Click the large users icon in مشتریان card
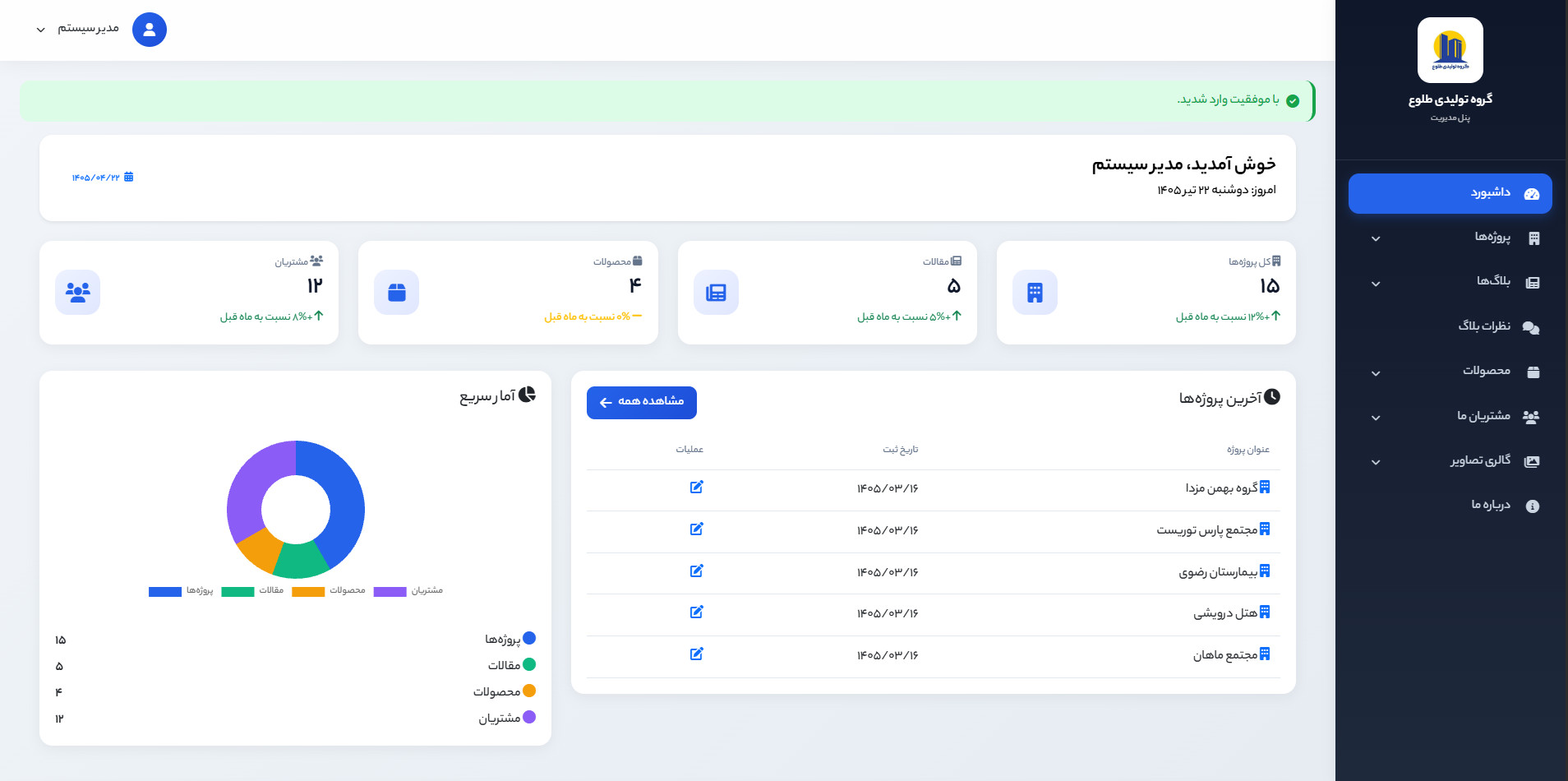Viewport: 1568px width, 781px height. pyautogui.click(x=78, y=293)
